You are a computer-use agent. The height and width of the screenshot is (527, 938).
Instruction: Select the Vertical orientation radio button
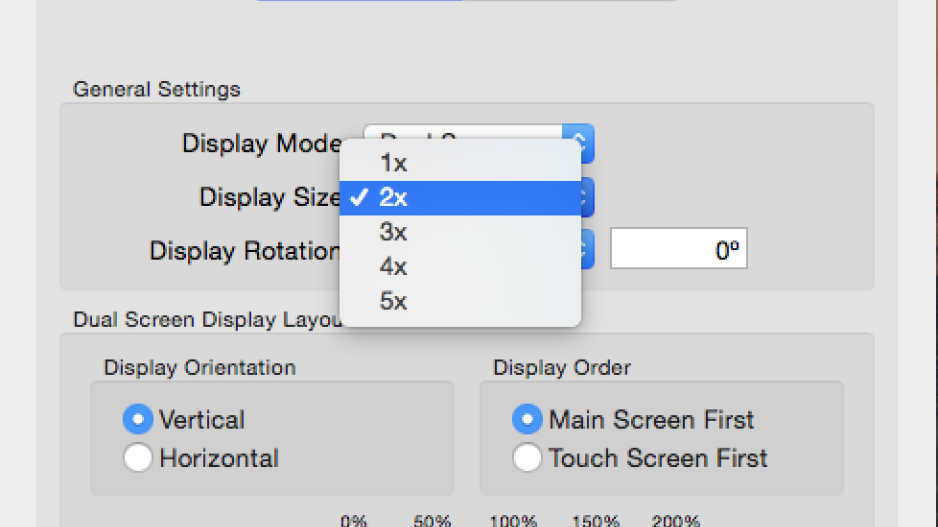click(138, 419)
